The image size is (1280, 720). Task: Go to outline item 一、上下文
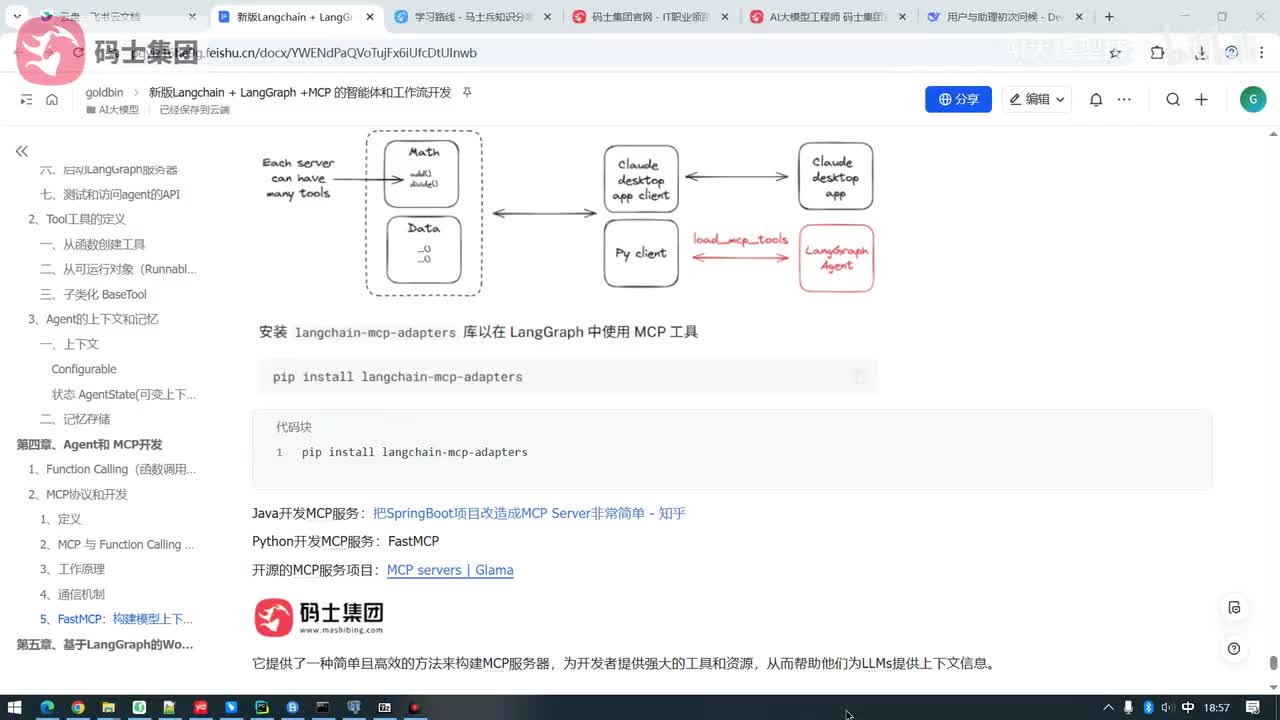coord(69,344)
